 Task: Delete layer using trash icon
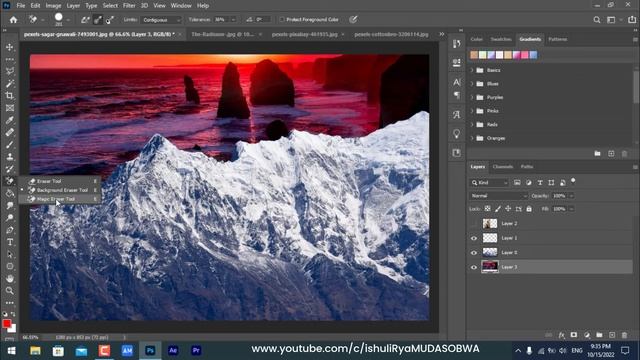point(624,335)
